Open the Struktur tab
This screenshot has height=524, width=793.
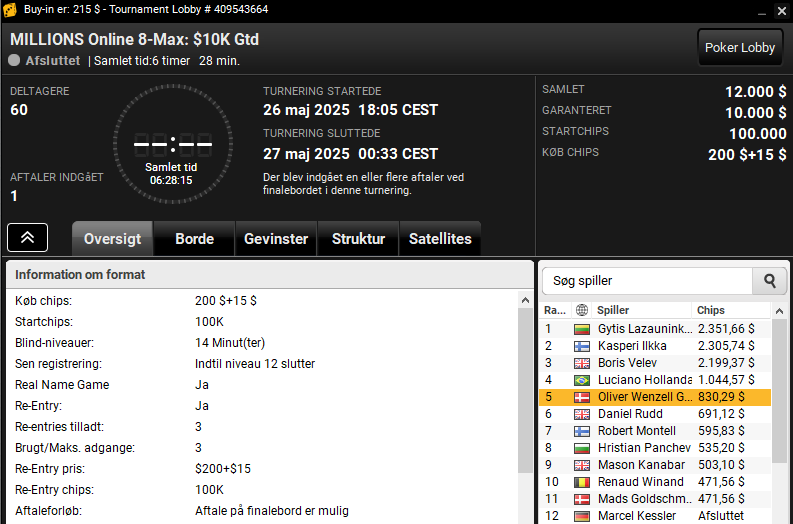click(x=358, y=239)
